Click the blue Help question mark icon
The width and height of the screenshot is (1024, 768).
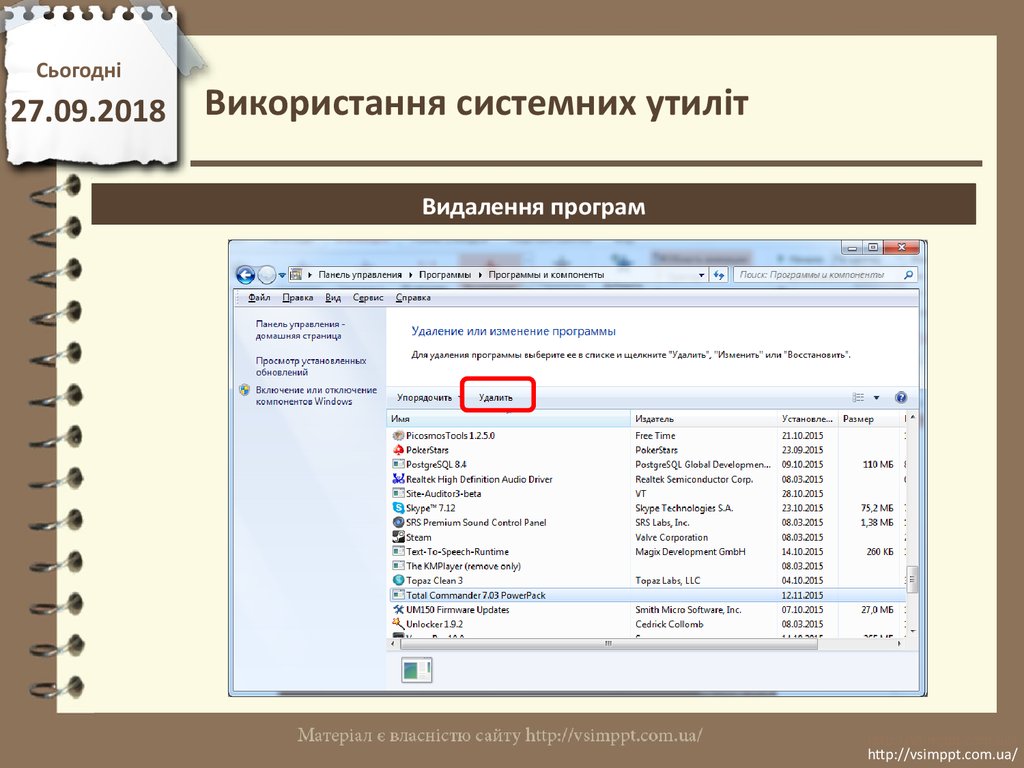tap(900, 397)
